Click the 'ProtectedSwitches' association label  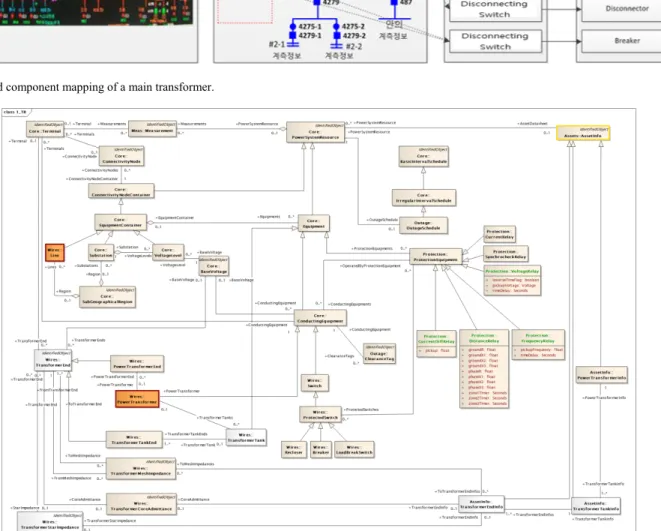click(361, 409)
